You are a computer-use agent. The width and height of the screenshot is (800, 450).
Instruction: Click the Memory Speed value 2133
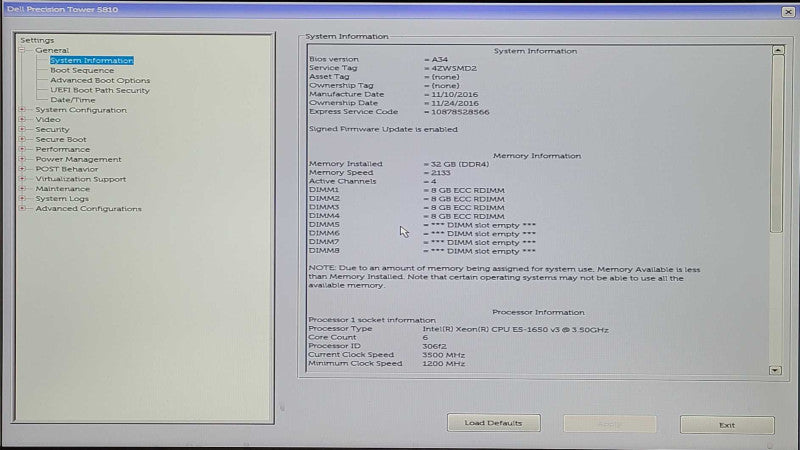tap(440, 173)
